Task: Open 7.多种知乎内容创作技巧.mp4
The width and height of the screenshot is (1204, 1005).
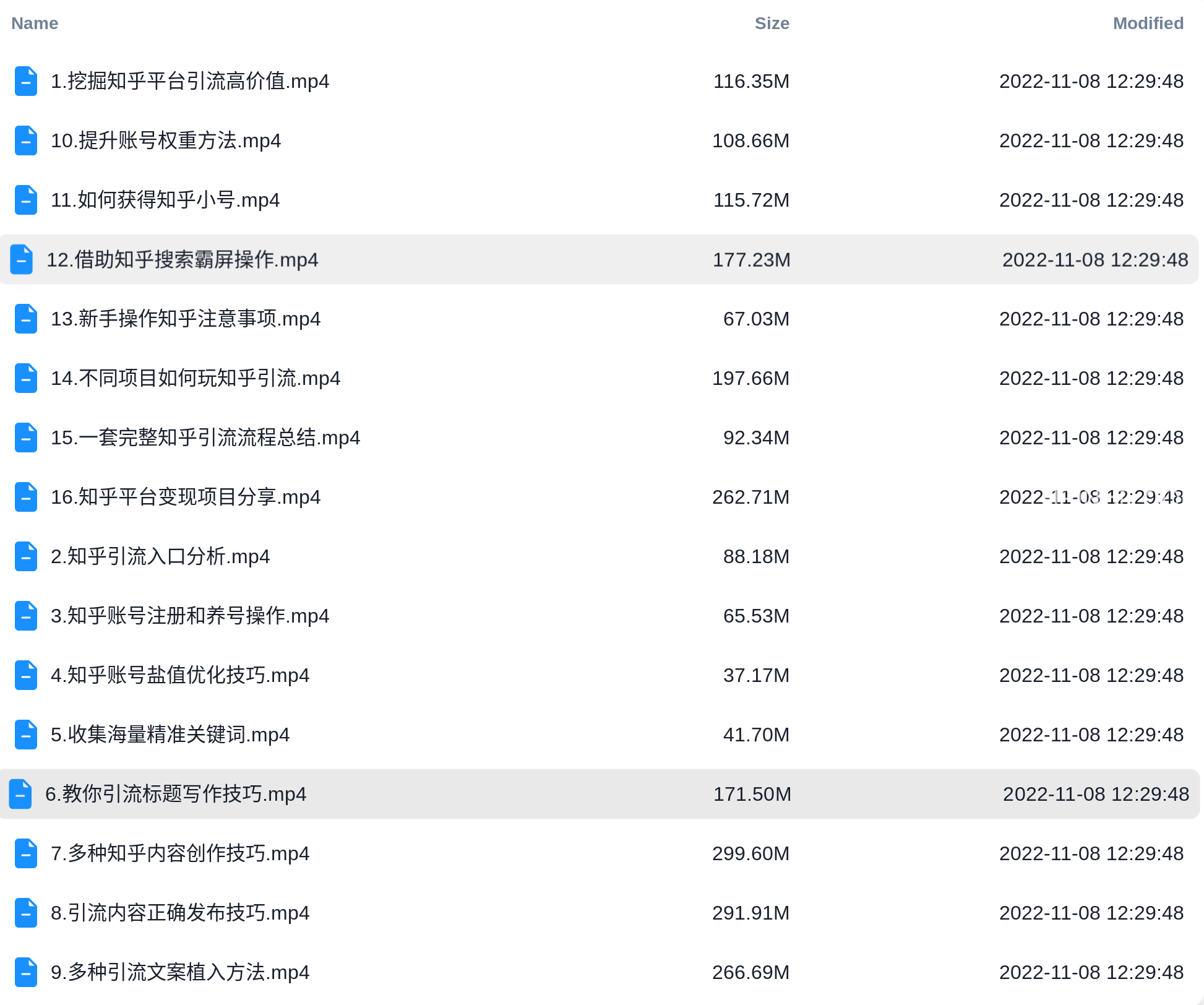Action: click(180, 853)
